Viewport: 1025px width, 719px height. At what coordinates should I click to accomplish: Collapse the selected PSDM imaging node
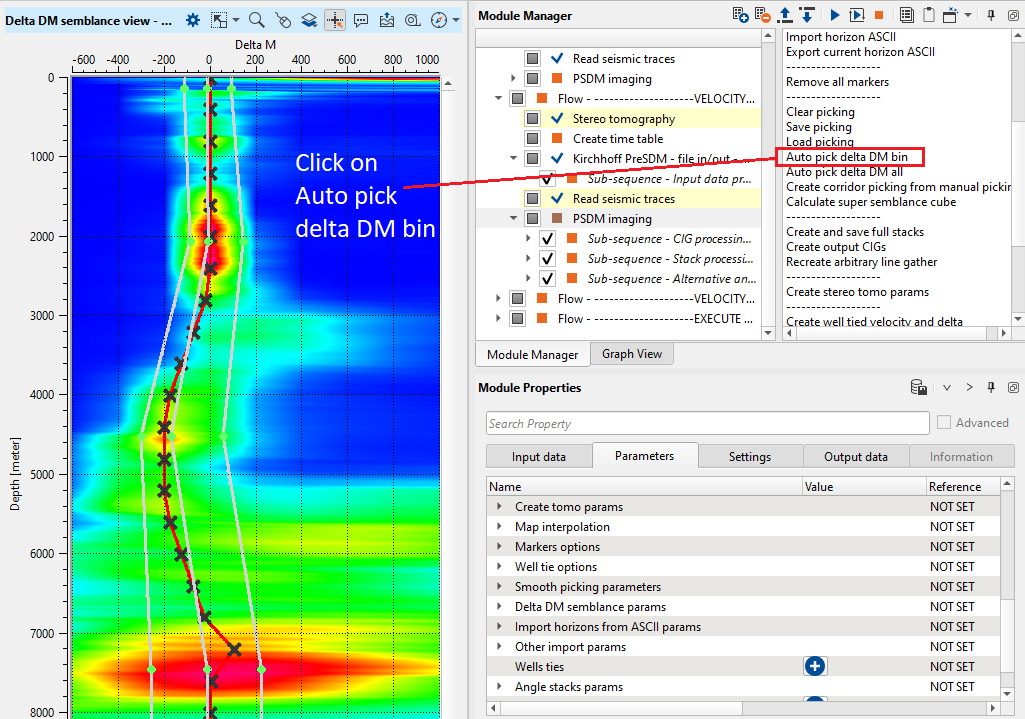(x=513, y=219)
